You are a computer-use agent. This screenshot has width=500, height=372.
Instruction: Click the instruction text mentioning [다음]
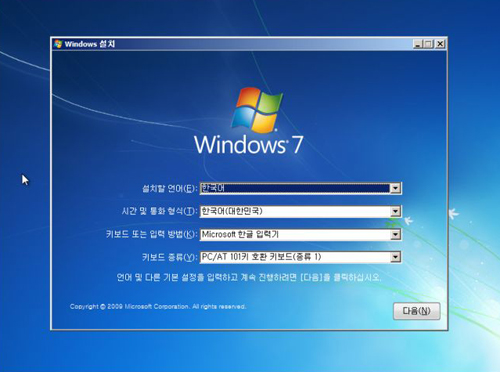tap(249, 277)
